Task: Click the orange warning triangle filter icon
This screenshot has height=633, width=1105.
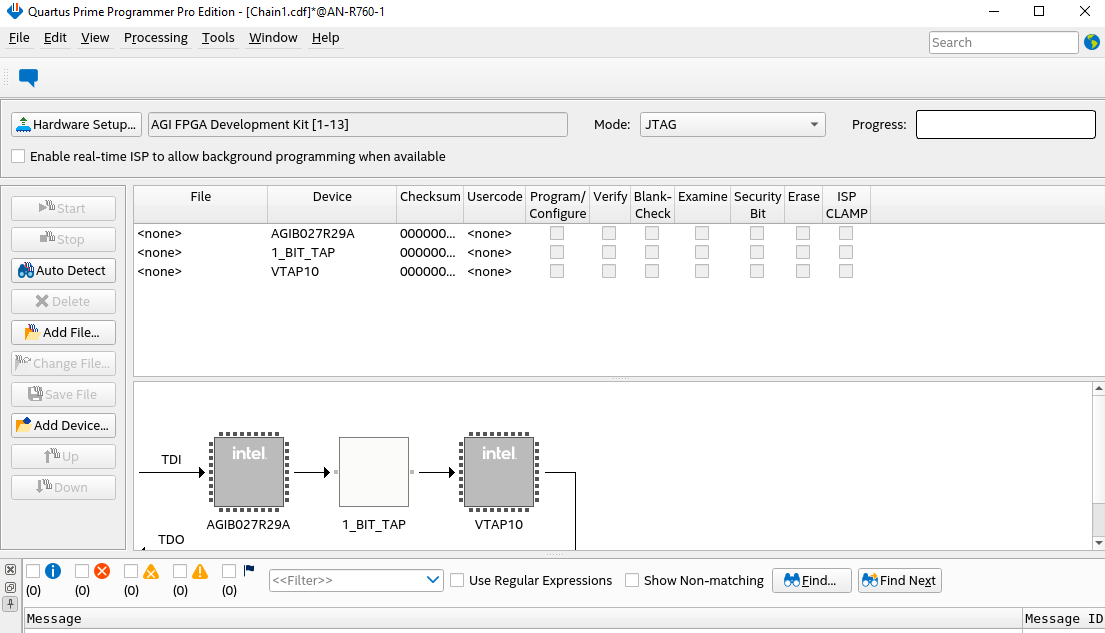Action: (200, 571)
